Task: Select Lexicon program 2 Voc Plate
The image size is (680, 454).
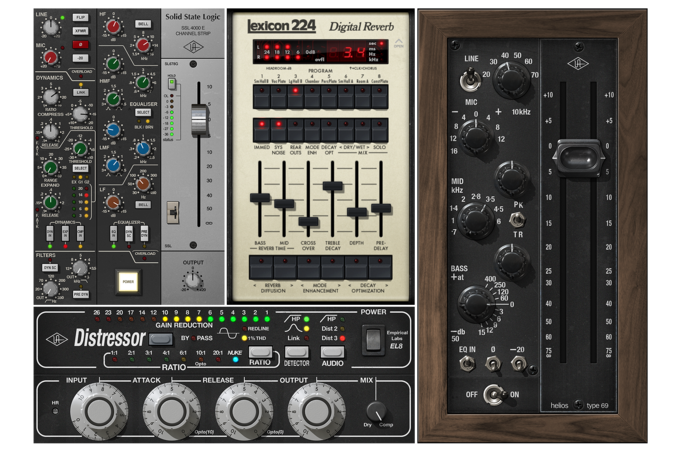Action: click(278, 96)
